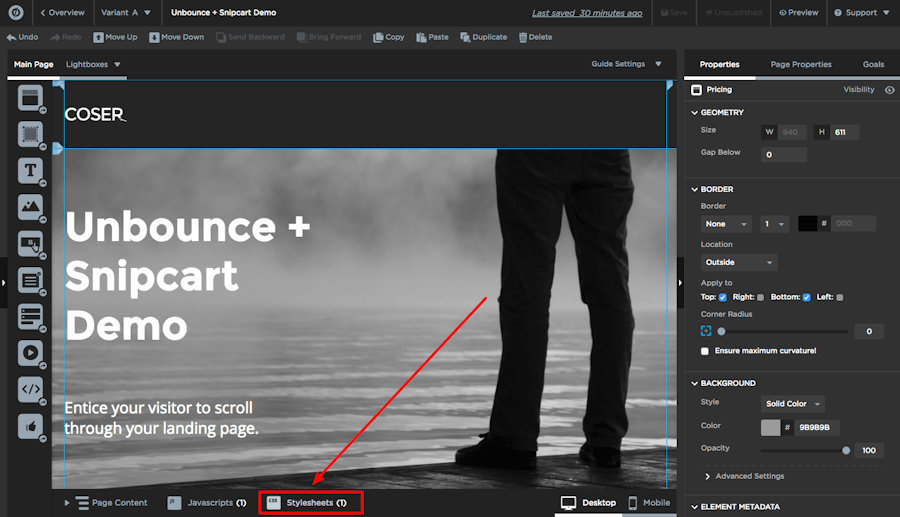This screenshot has height=517, width=900.
Task: Open the border Location Outside dropdown
Action: coord(739,262)
